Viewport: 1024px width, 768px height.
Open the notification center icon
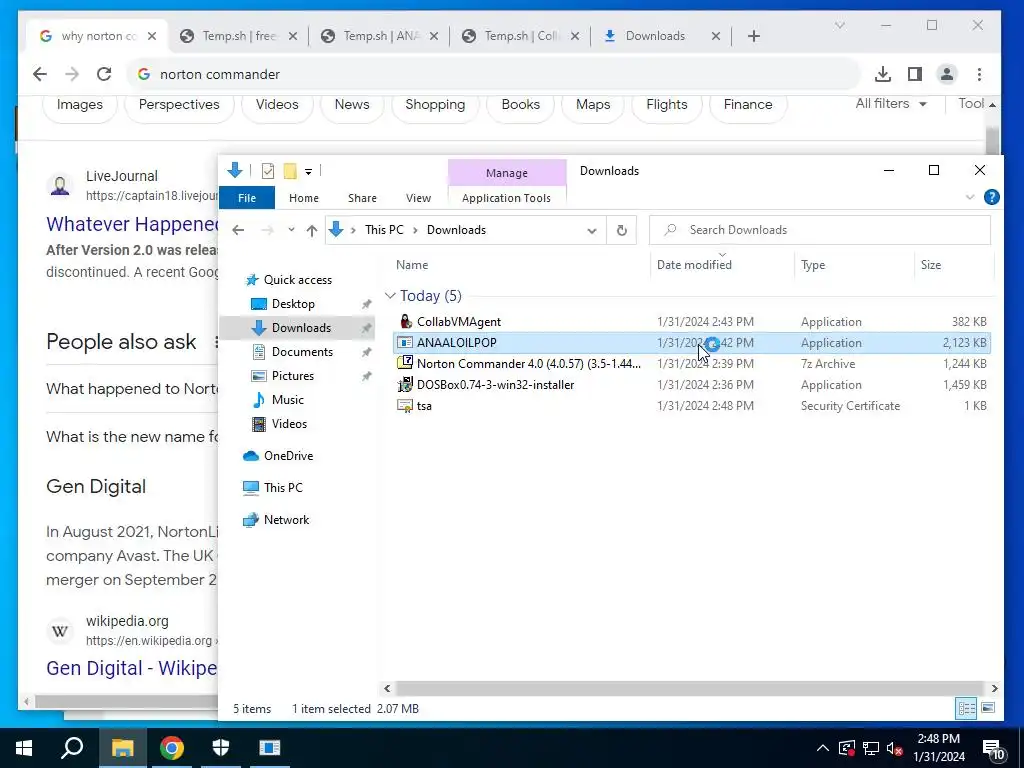(x=993, y=749)
